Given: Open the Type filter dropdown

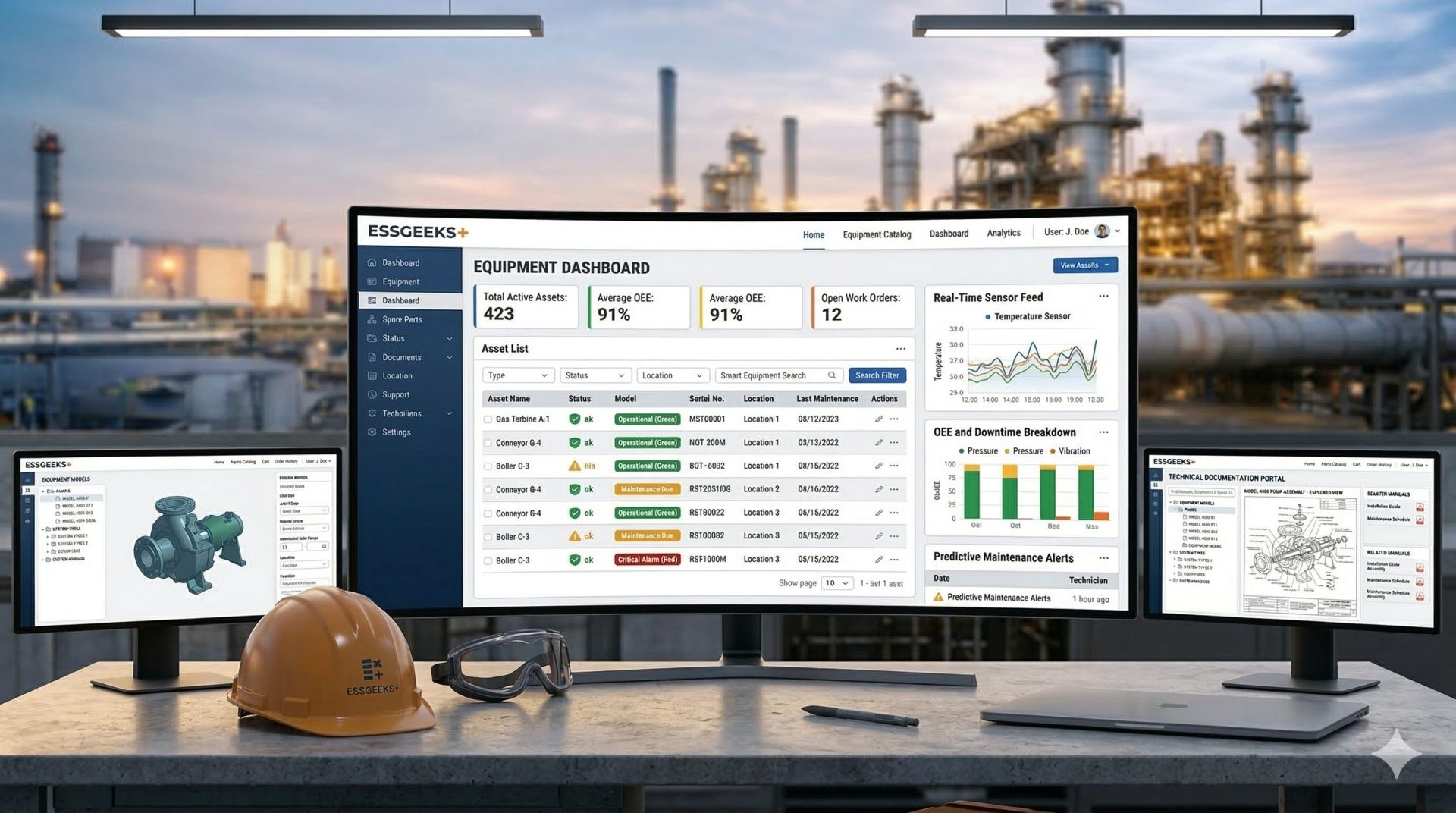Looking at the screenshot, I should tap(518, 375).
